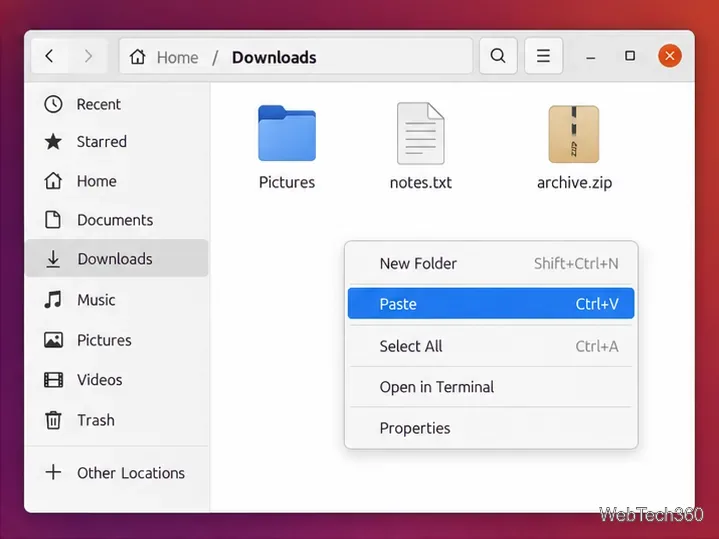719x539 pixels.
Task: Open Other Locations in sidebar
Action: click(x=131, y=473)
